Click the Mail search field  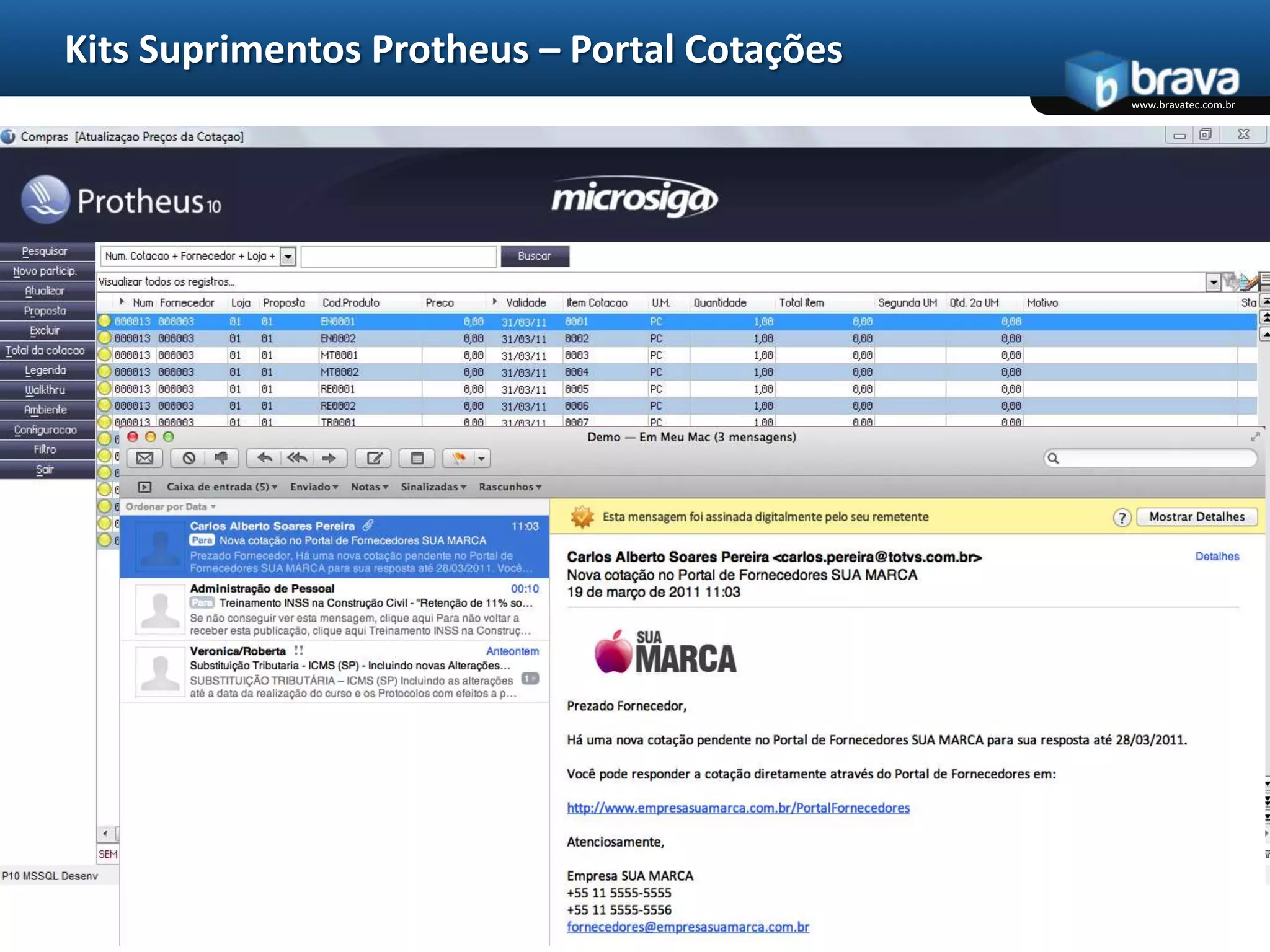pos(1150,458)
